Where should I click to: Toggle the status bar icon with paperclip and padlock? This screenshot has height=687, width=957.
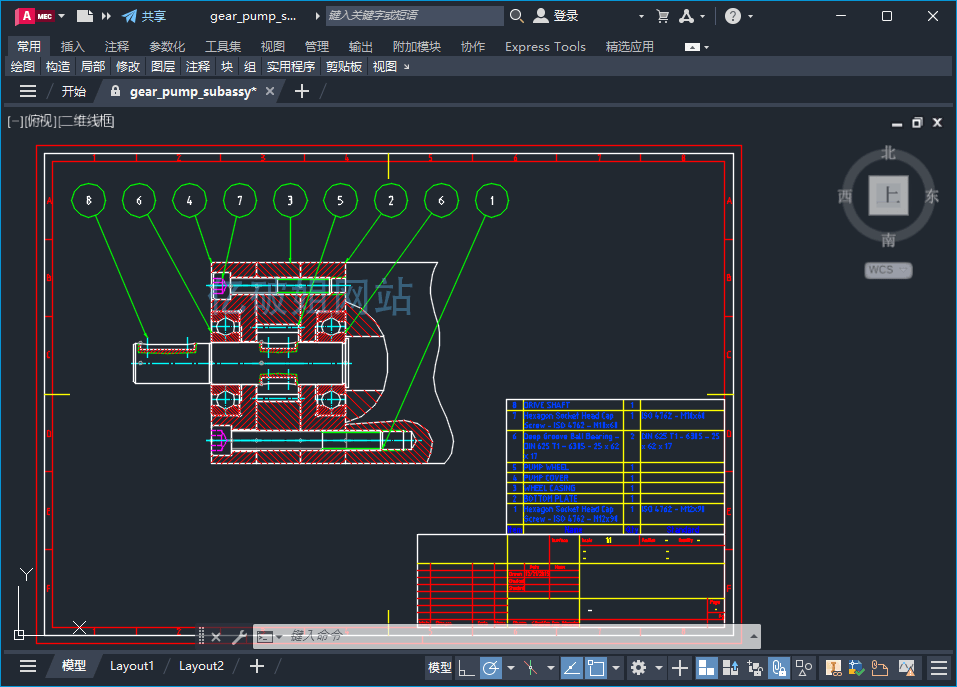click(779, 668)
